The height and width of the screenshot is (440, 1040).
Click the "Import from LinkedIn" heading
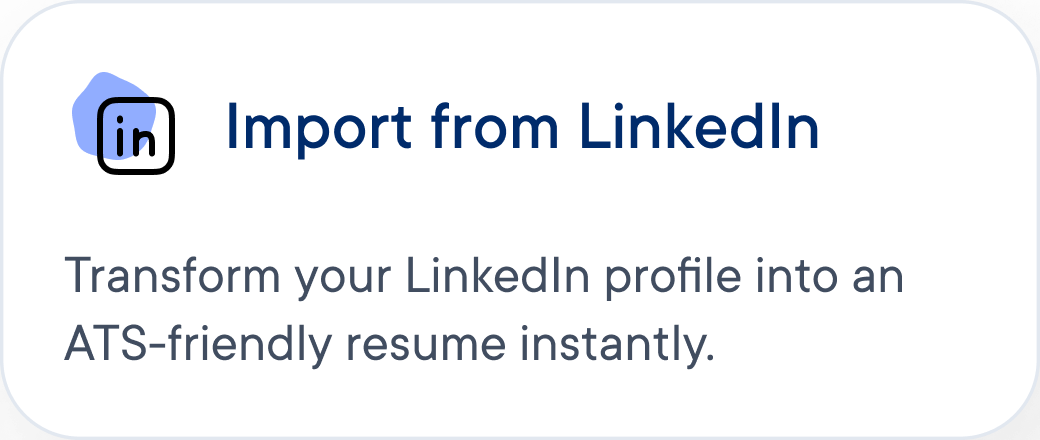(522, 127)
